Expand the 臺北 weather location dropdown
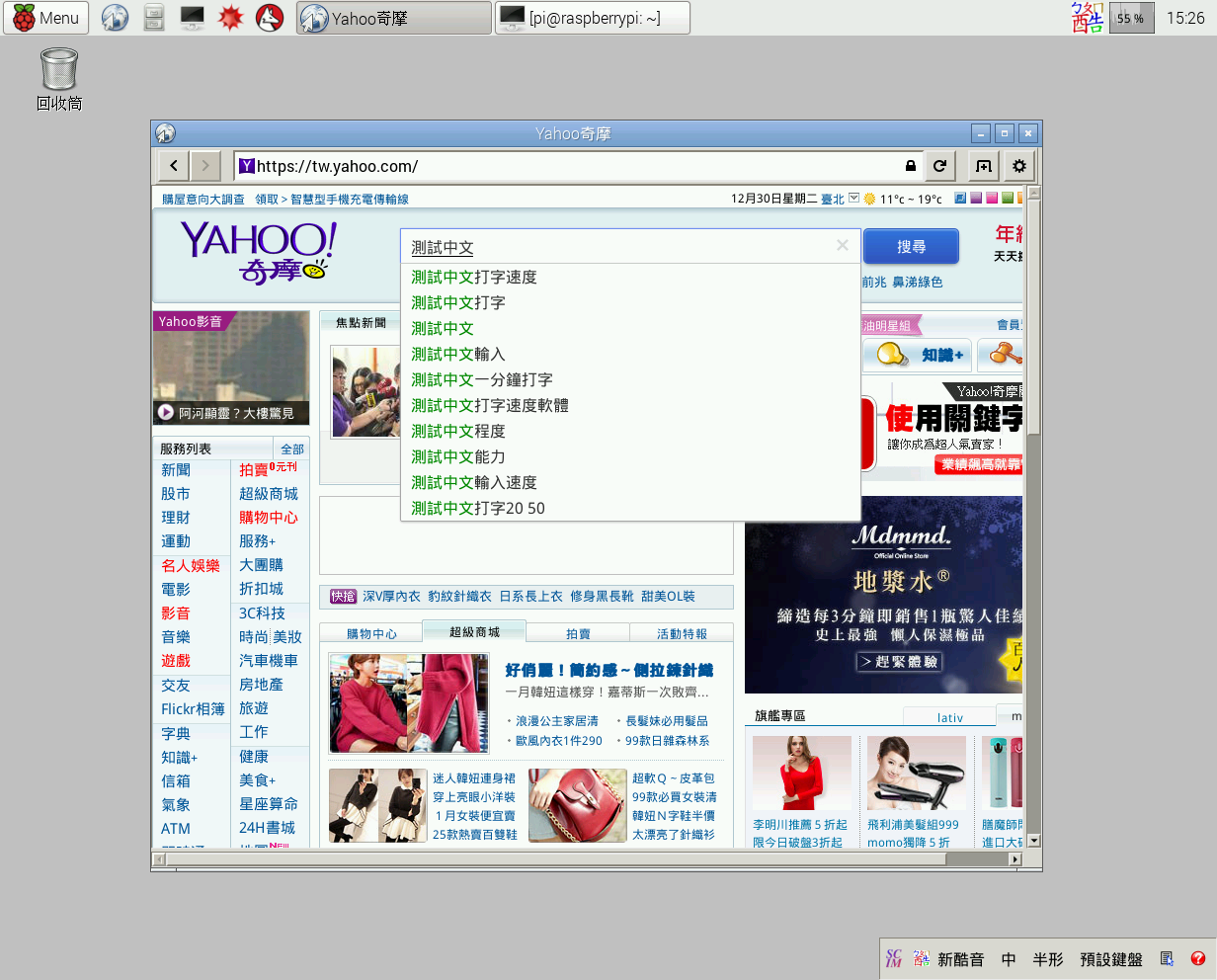Viewport: 1217px width, 980px height. [x=852, y=198]
